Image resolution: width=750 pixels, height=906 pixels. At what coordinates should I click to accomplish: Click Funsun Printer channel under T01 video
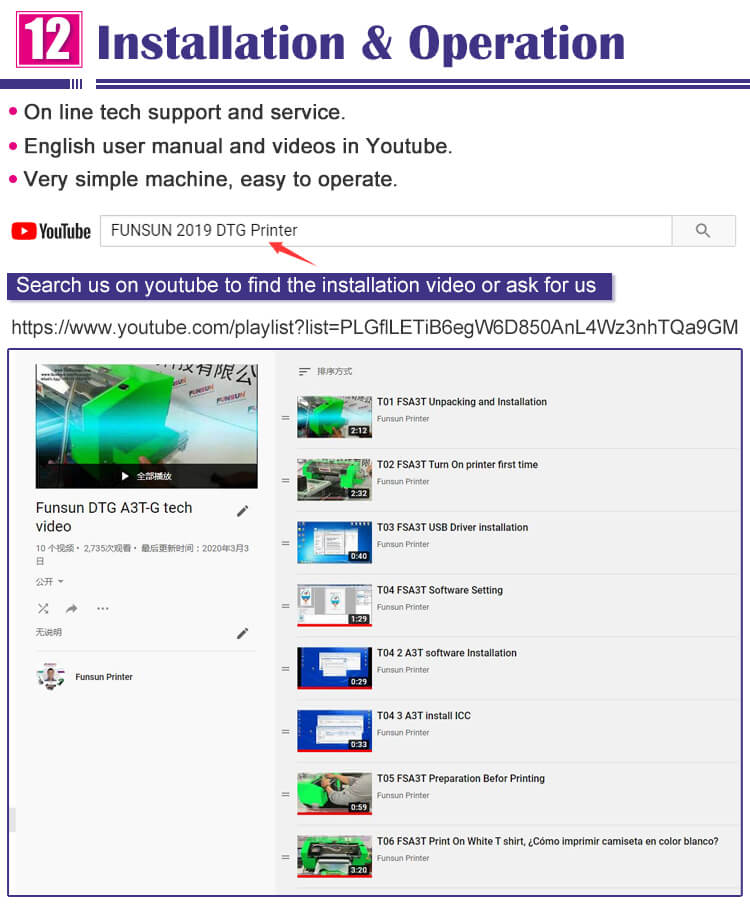(x=403, y=419)
